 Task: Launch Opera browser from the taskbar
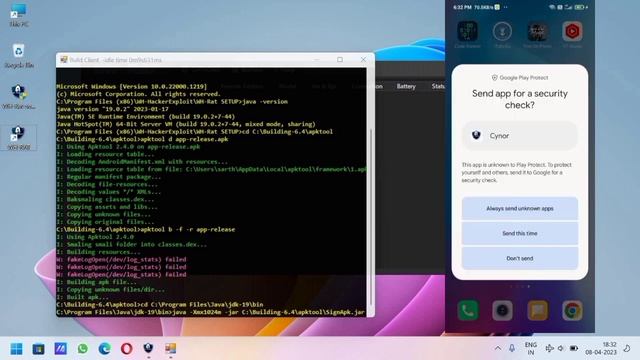coord(127,349)
